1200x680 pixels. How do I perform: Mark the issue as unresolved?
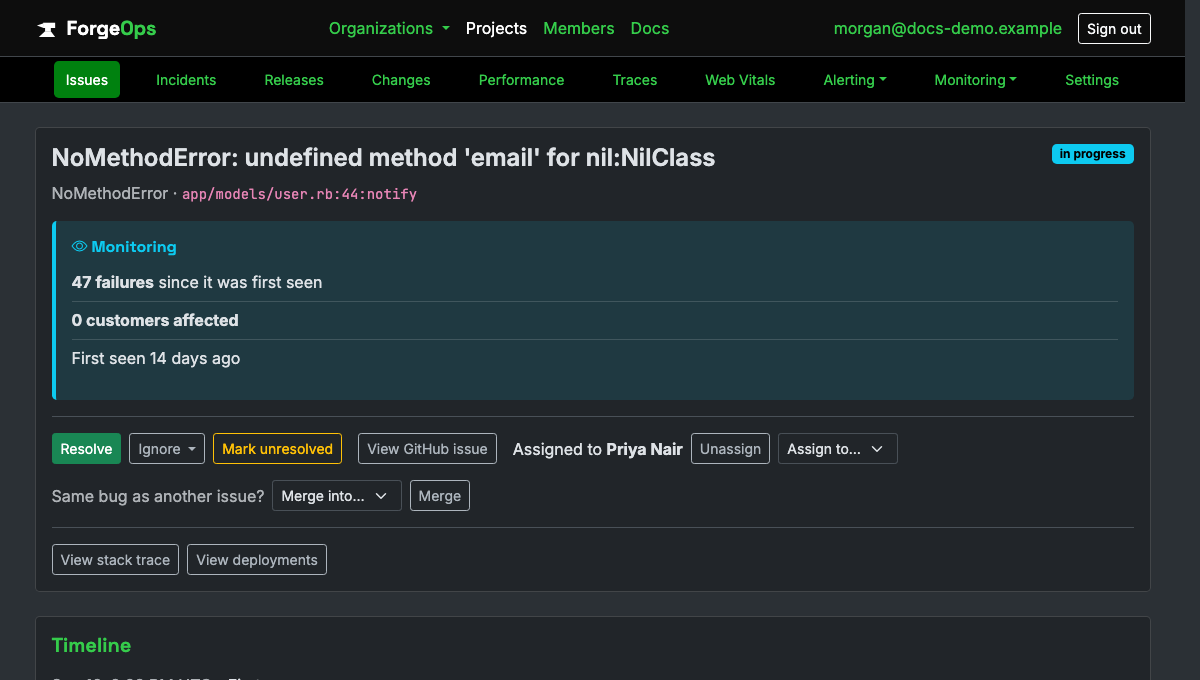pyautogui.click(x=277, y=449)
